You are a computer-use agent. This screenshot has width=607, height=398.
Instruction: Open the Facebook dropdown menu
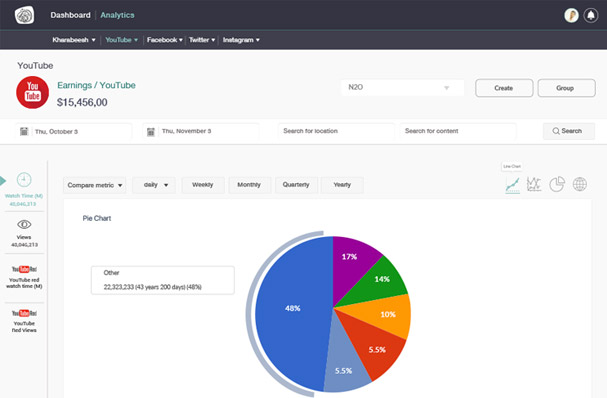click(x=165, y=40)
